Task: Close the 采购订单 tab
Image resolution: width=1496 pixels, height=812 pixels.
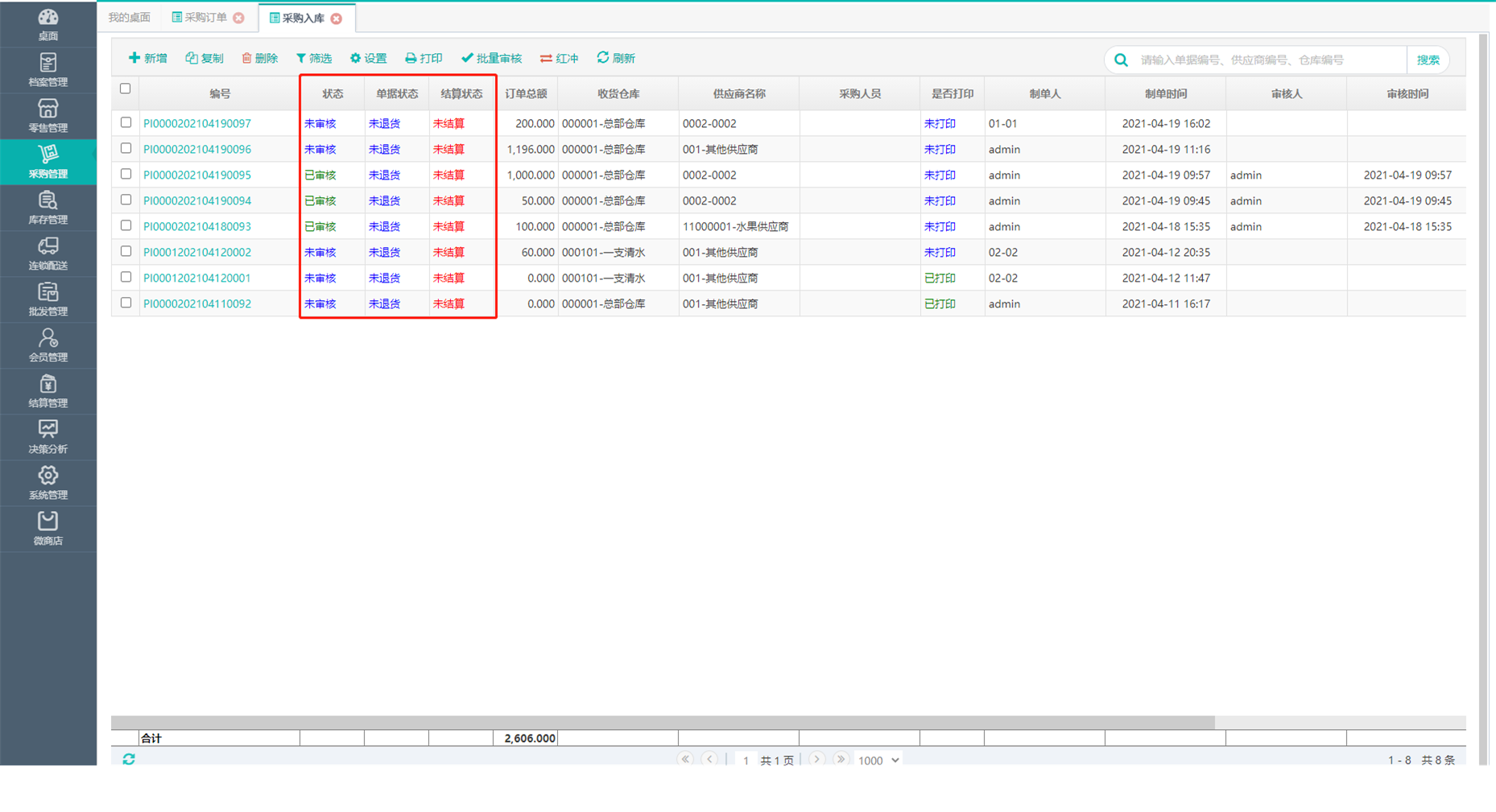Action: 238,18
